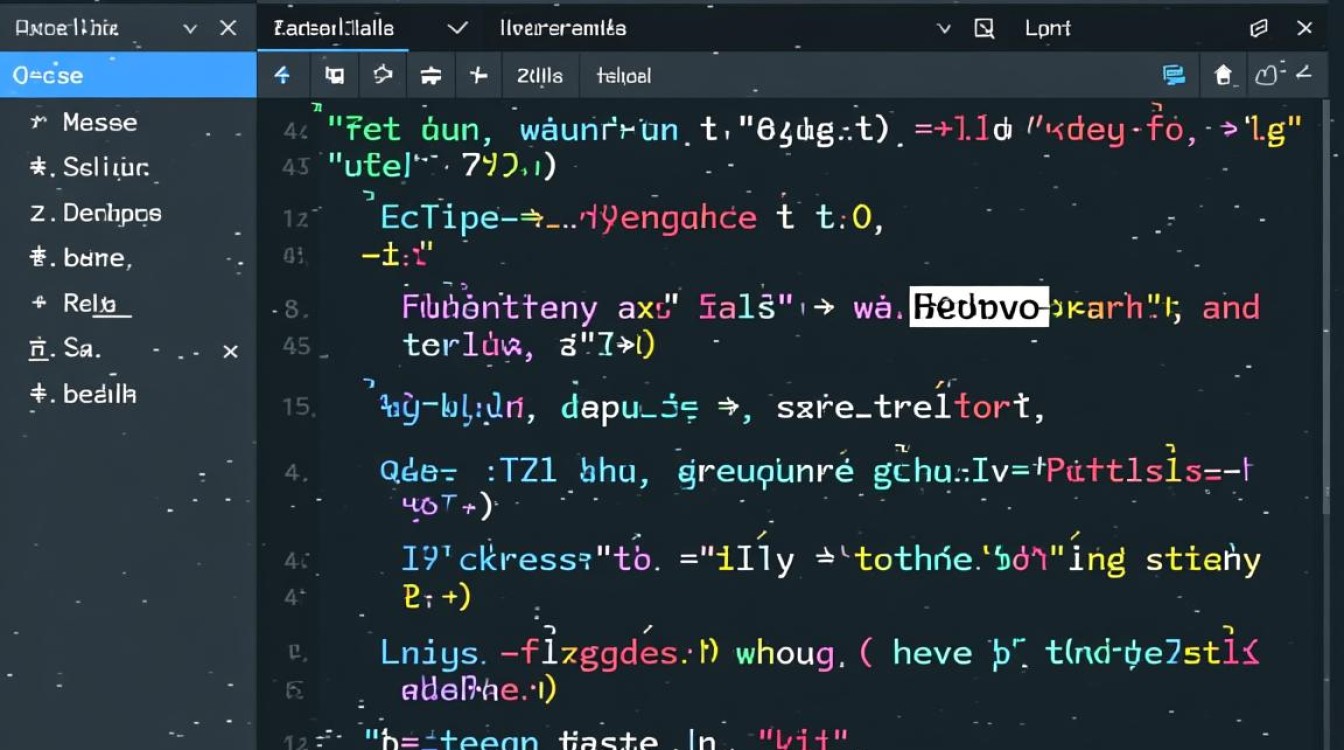
Task: Click the icon before the bealla sidebar item
Action: 40,393
